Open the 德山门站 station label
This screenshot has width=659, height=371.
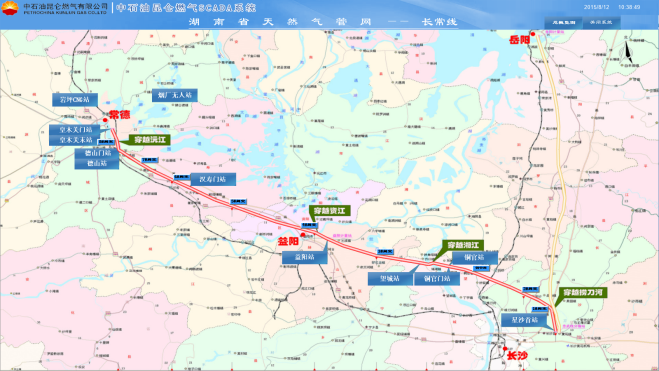point(97,153)
